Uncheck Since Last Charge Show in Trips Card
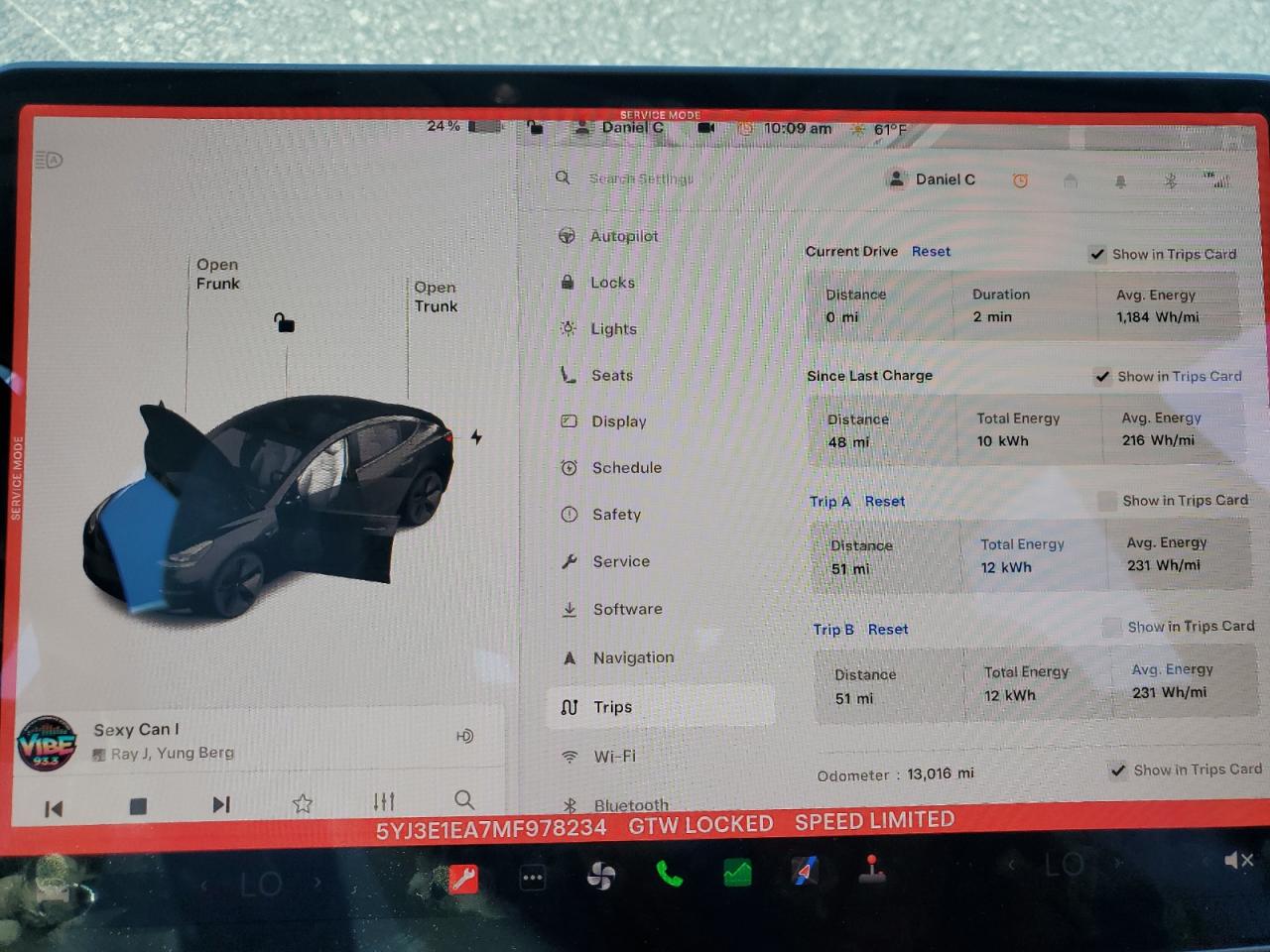 (x=1102, y=377)
